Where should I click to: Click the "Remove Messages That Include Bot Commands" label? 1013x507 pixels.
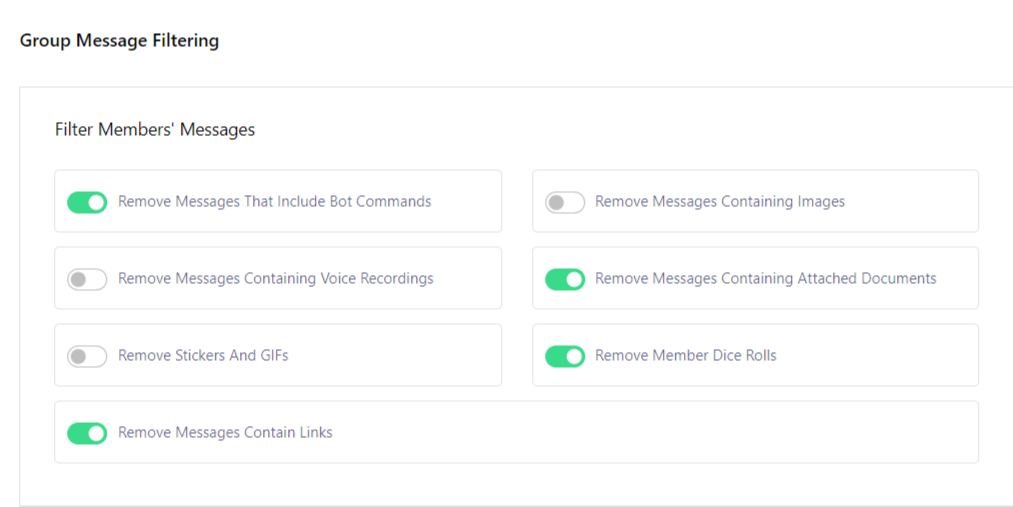point(274,202)
